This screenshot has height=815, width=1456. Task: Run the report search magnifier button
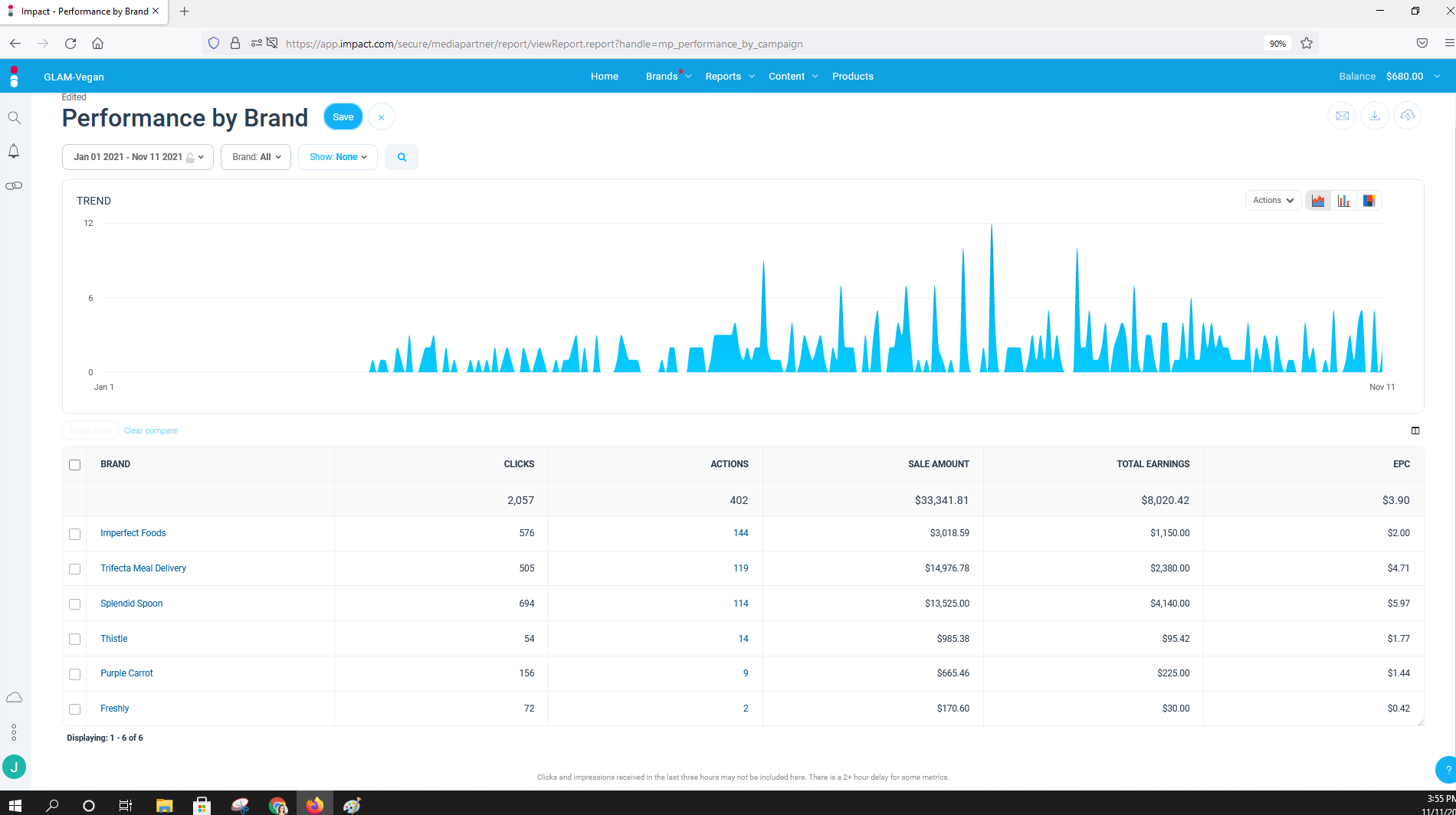[402, 157]
